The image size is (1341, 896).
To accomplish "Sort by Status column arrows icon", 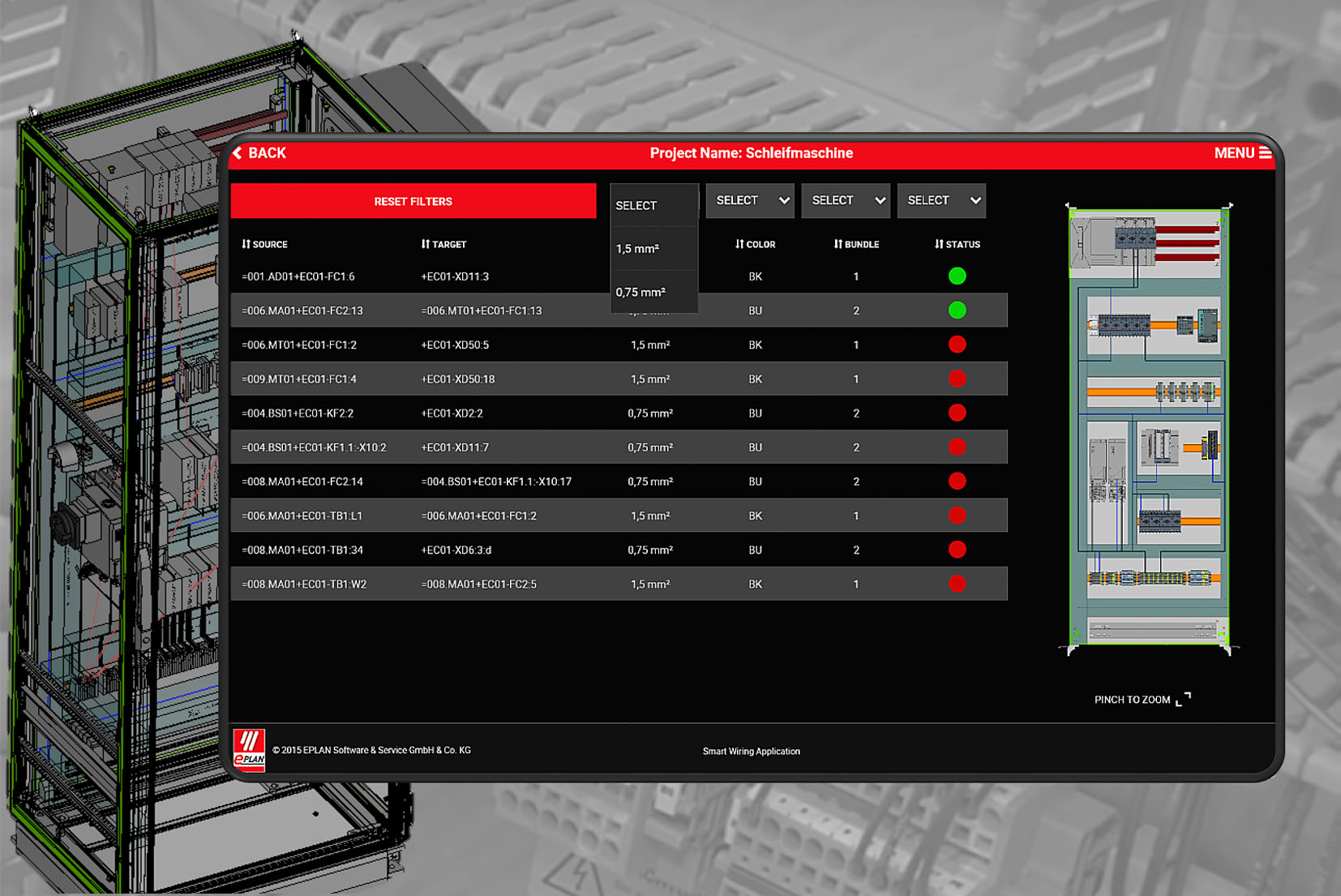I will [939, 244].
